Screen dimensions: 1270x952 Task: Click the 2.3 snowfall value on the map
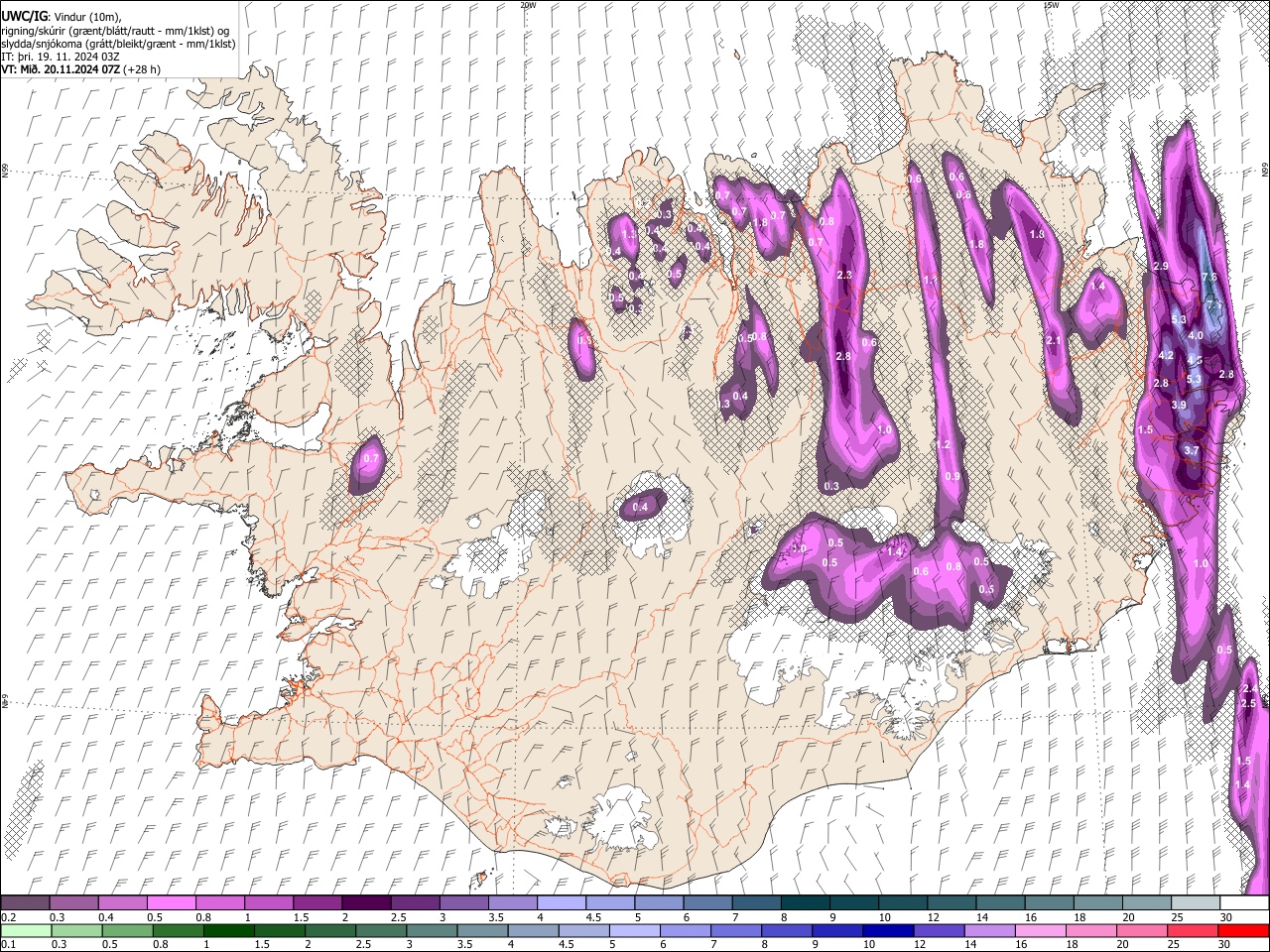(845, 275)
